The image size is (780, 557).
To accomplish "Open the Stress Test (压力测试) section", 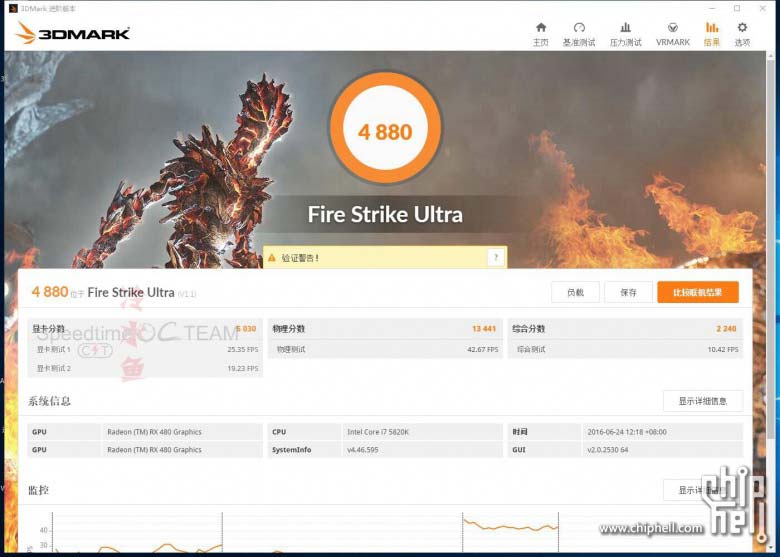I will (x=626, y=34).
